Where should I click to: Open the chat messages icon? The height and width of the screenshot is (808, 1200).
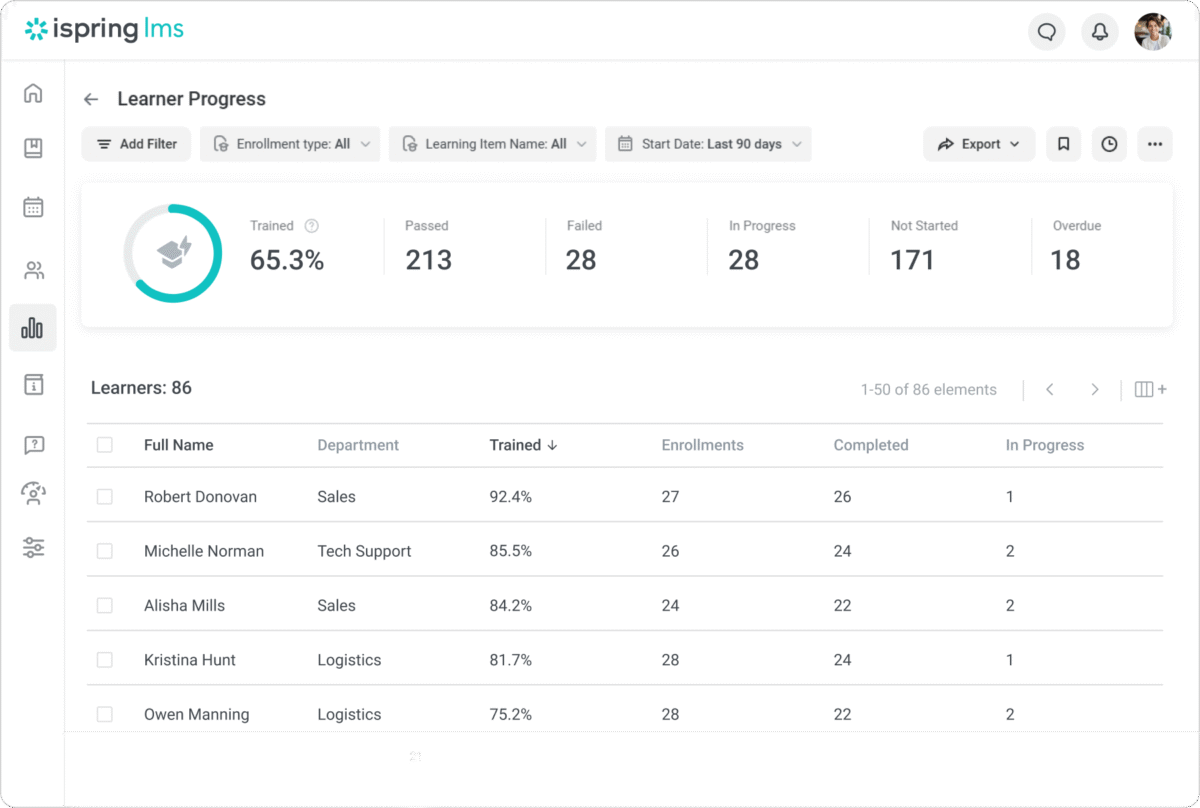(x=1047, y=32)
